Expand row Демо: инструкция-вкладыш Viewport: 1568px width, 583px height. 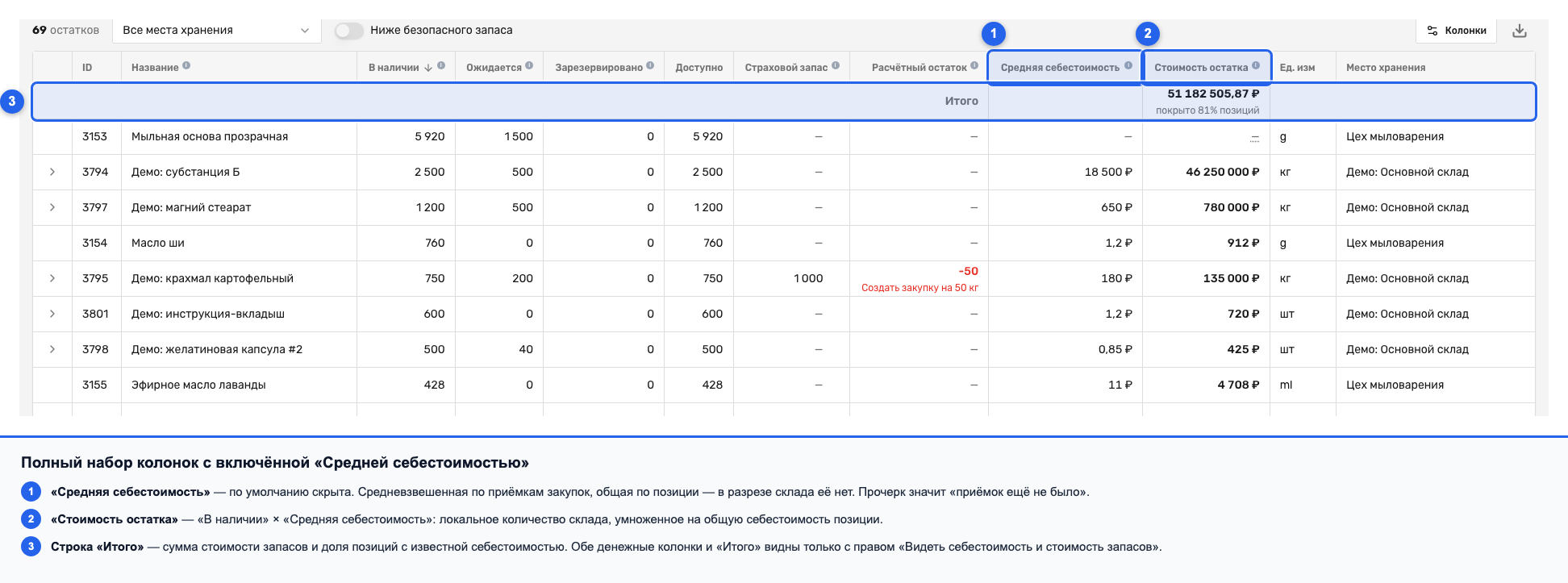[x=52, y=314]
